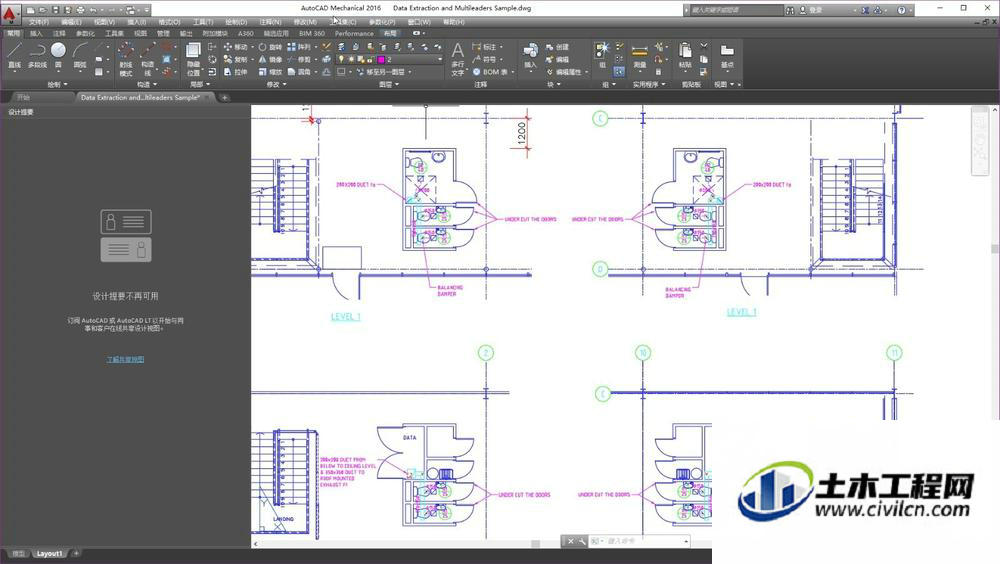This screenshot has height=564, width=1000.
Task: Click the Plot/Print icon in quick access toolbar
Action: (x=80, y=10)
